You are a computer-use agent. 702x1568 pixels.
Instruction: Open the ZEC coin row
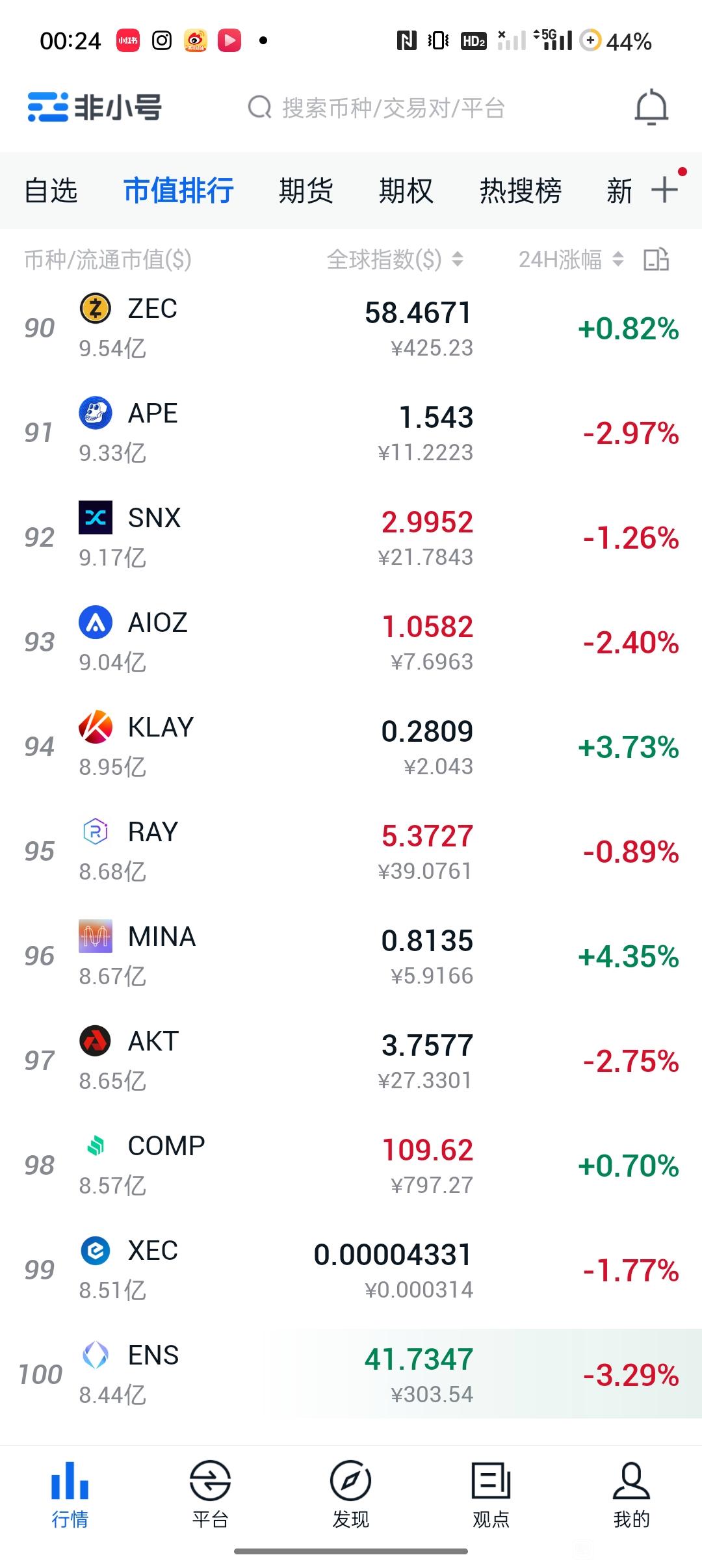[351, 328]
